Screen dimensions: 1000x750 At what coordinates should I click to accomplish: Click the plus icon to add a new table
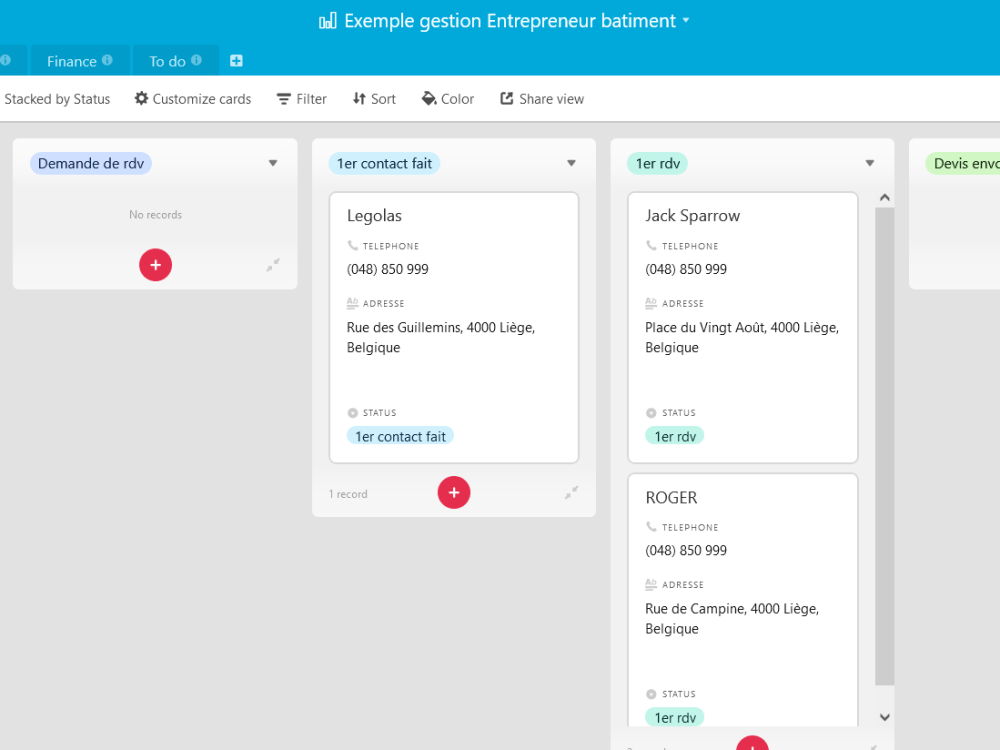(x=236, y=60)
